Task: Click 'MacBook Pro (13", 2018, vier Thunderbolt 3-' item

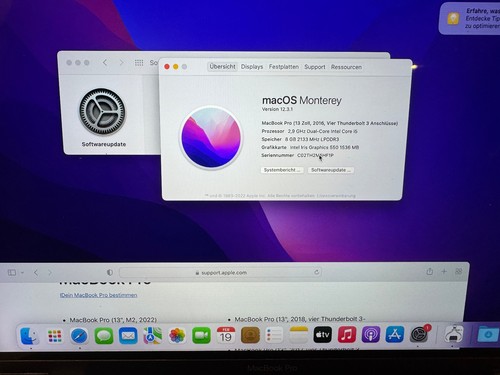Action: point(300,319)
